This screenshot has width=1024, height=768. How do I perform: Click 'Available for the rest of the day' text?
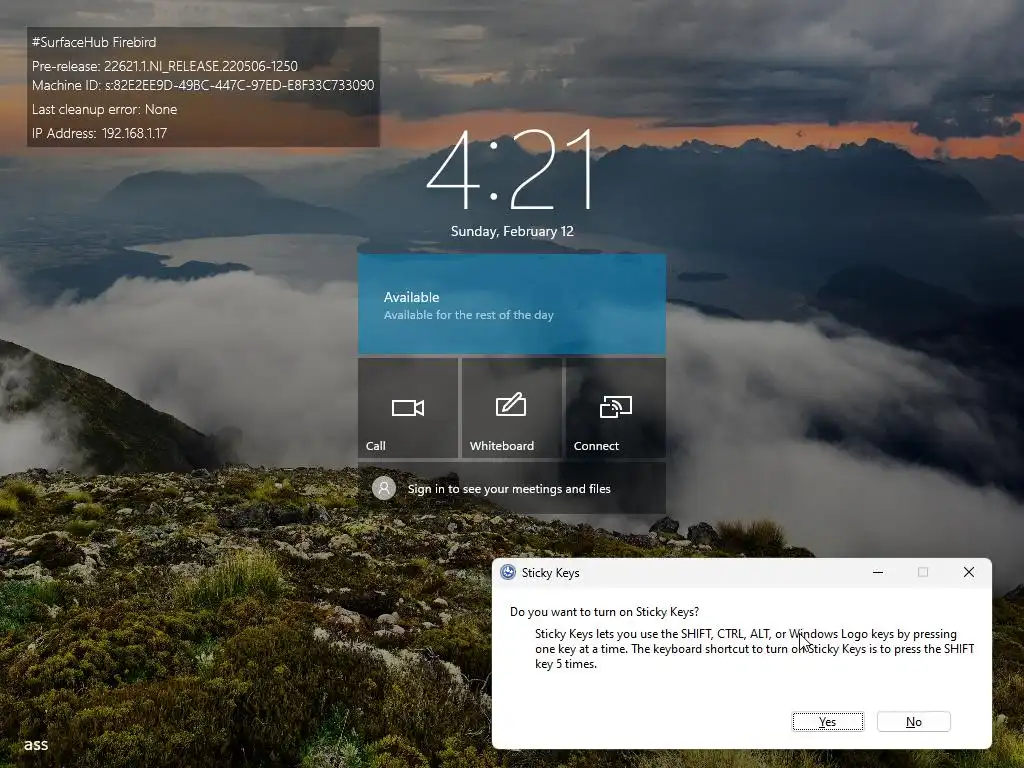pyautogui.click(x=468, y=315)
